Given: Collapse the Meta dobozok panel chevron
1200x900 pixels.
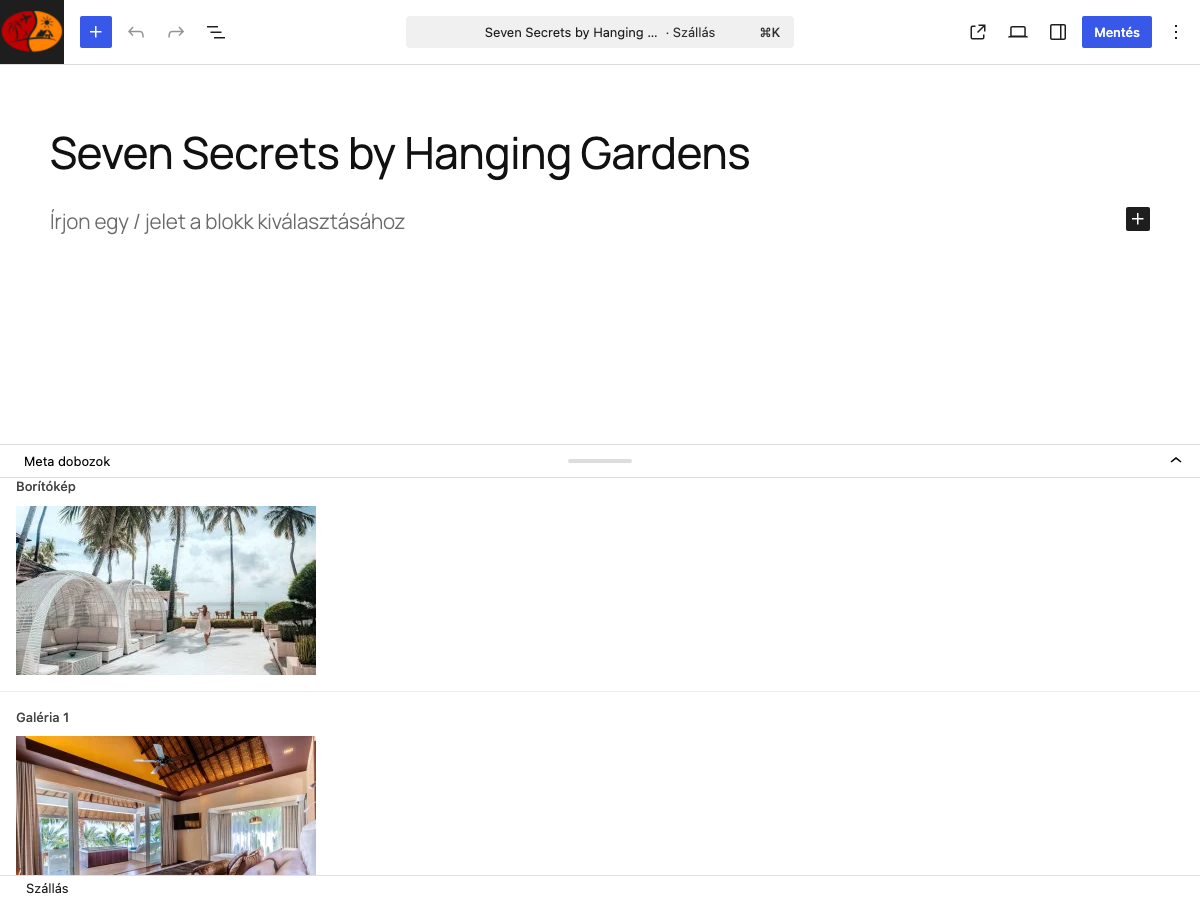Looking at the screenshot, I should 1176,461.
